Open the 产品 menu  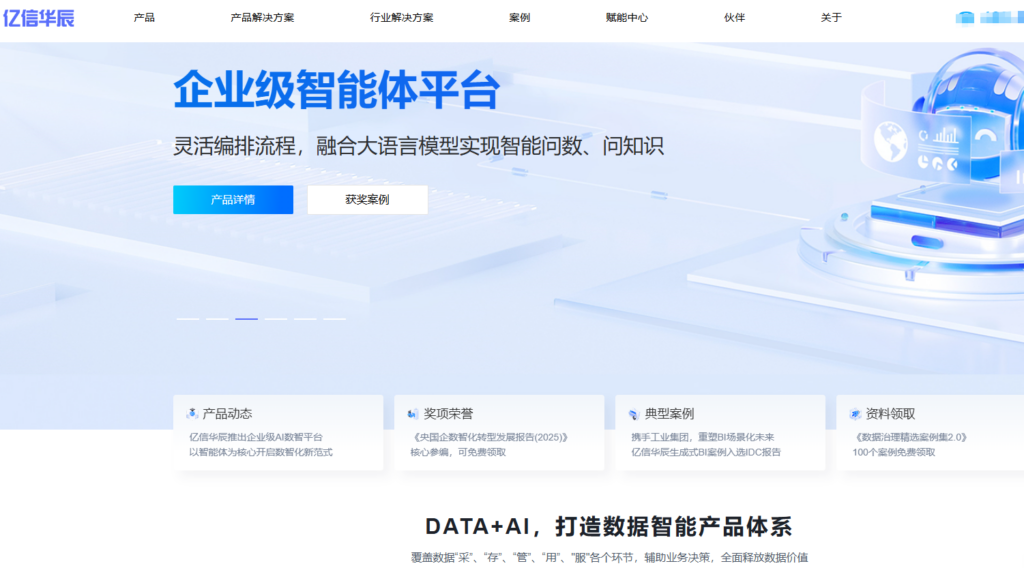point(144,18)
